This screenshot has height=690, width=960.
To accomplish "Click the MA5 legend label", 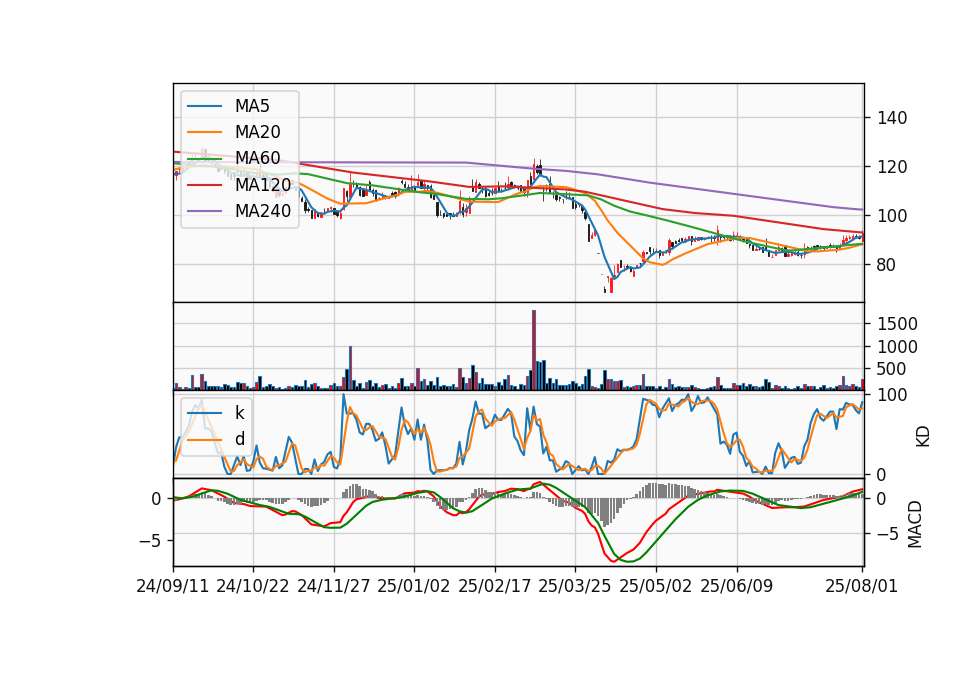I will [x=252, y=106].
